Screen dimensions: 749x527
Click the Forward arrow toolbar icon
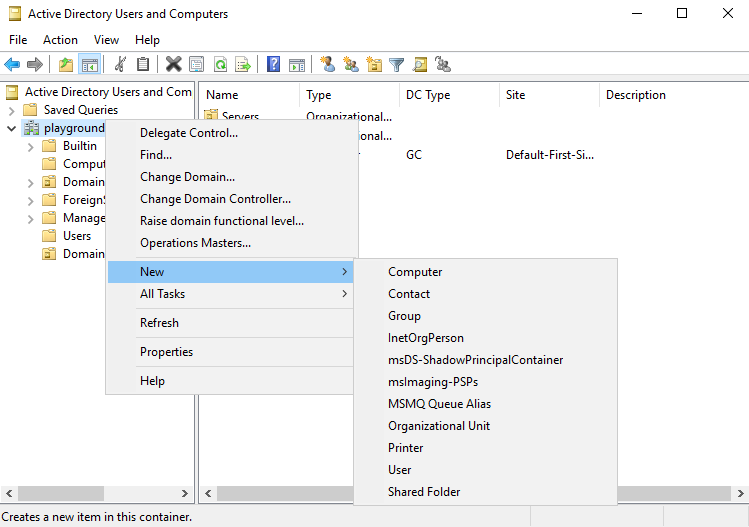(x=35, y=64)
